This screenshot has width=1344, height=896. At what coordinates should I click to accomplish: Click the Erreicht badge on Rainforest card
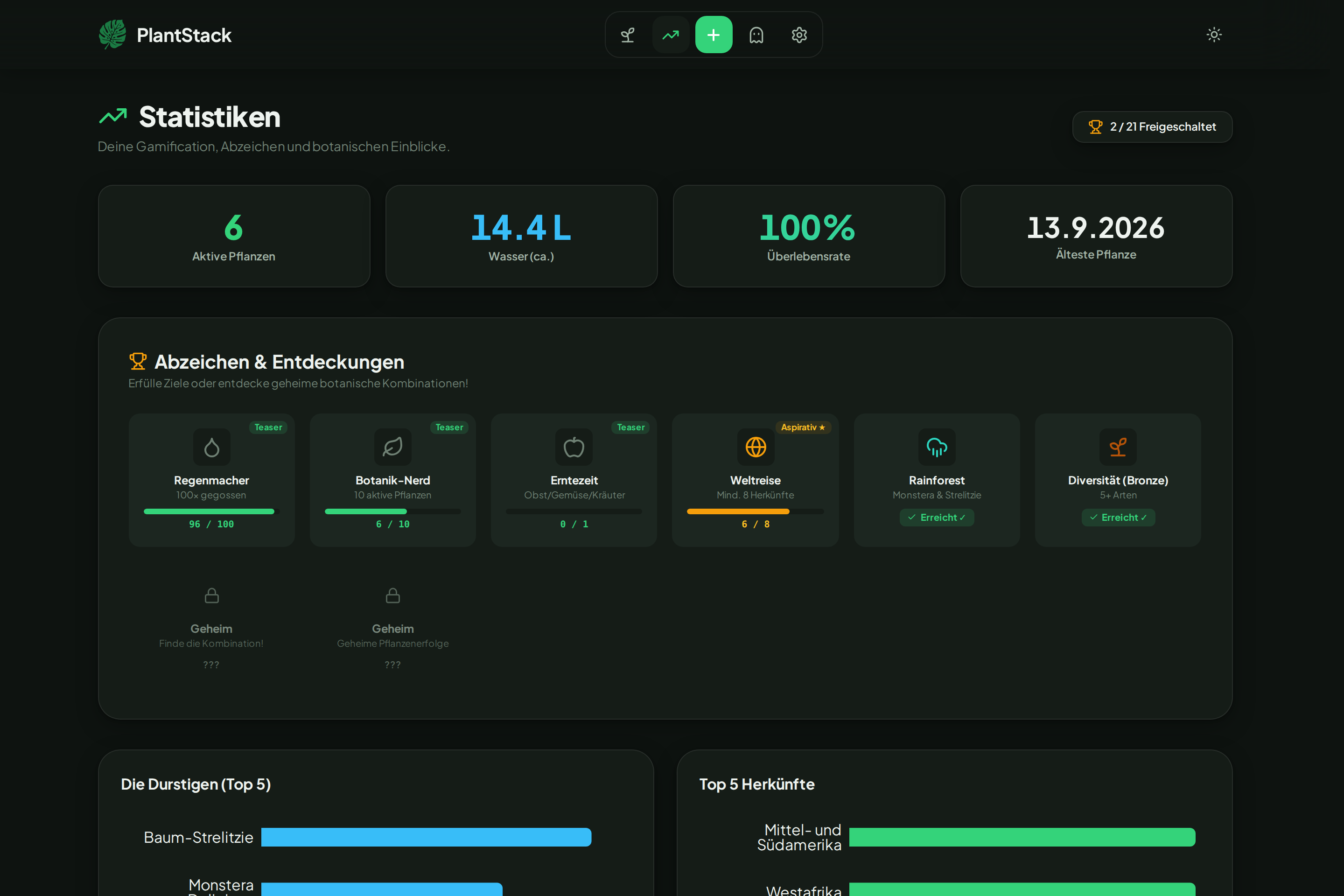pos(937,517)
